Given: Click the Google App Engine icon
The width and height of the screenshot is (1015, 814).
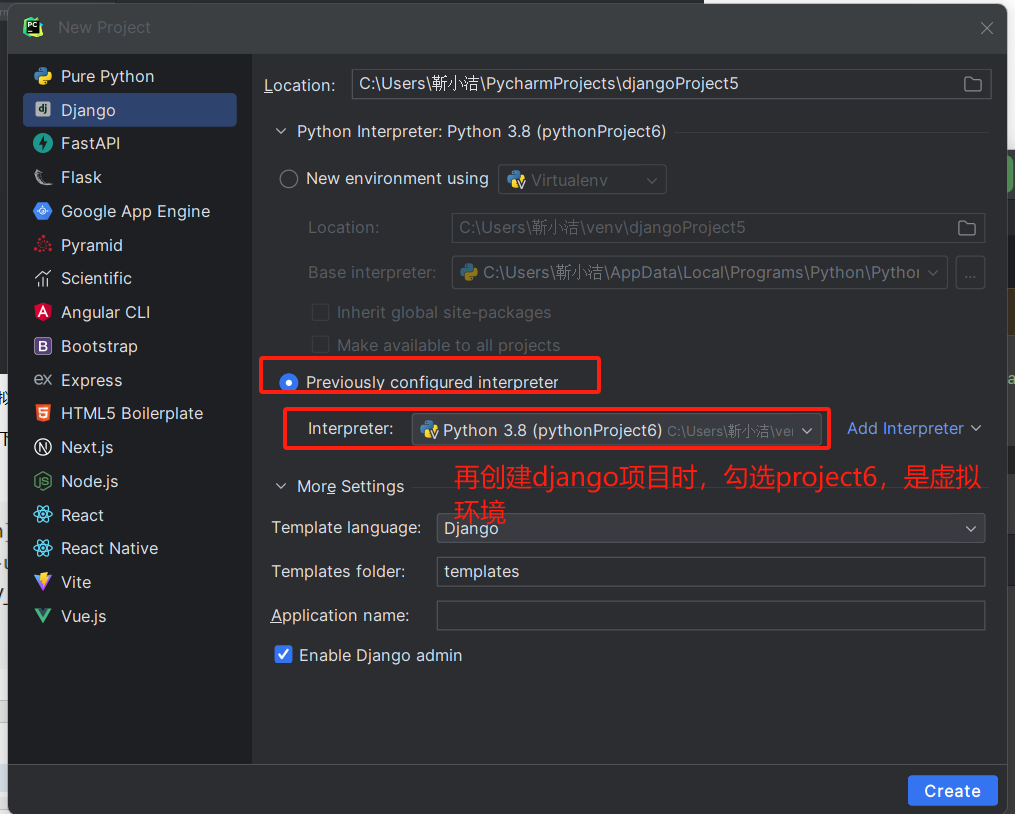Looking at the screenshot, I should pyautogui.click(x=43, y=211).
